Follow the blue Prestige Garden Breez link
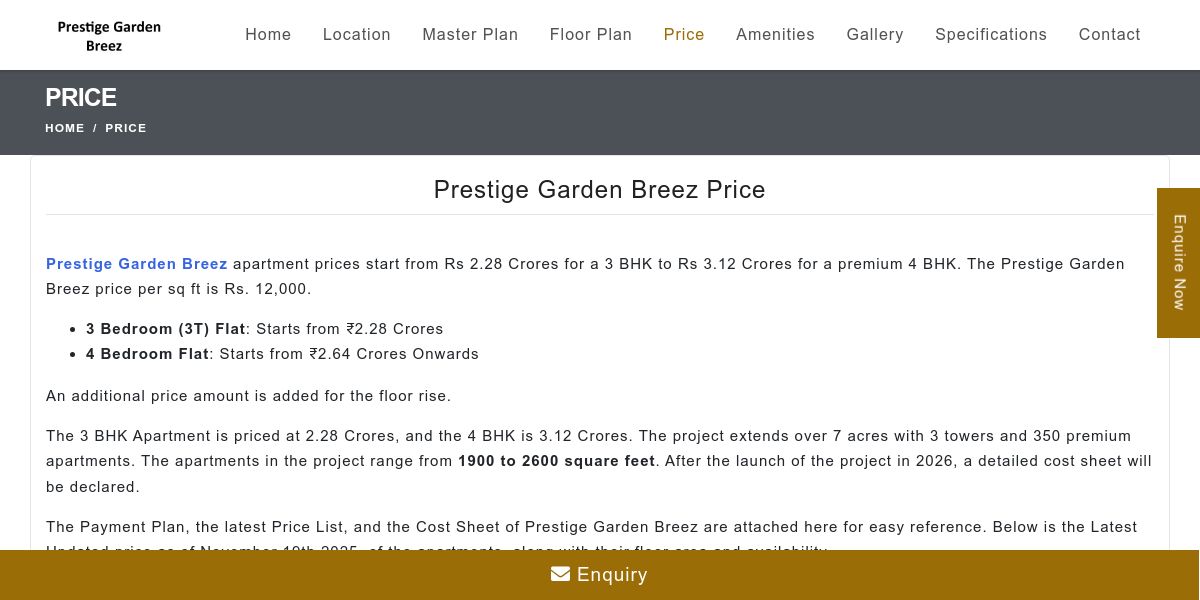 tap(137, 264)
